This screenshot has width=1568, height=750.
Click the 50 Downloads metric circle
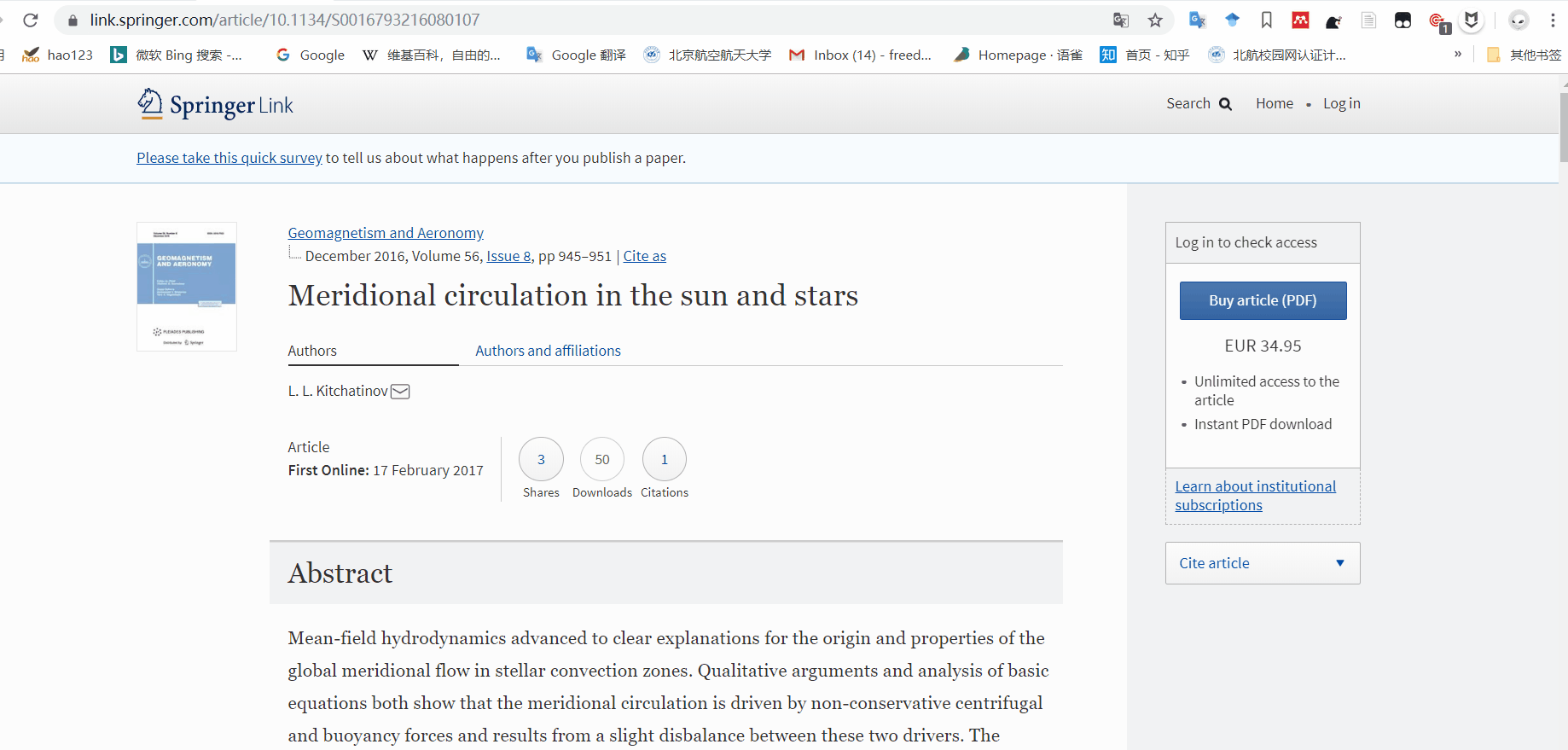click(602, 459)
